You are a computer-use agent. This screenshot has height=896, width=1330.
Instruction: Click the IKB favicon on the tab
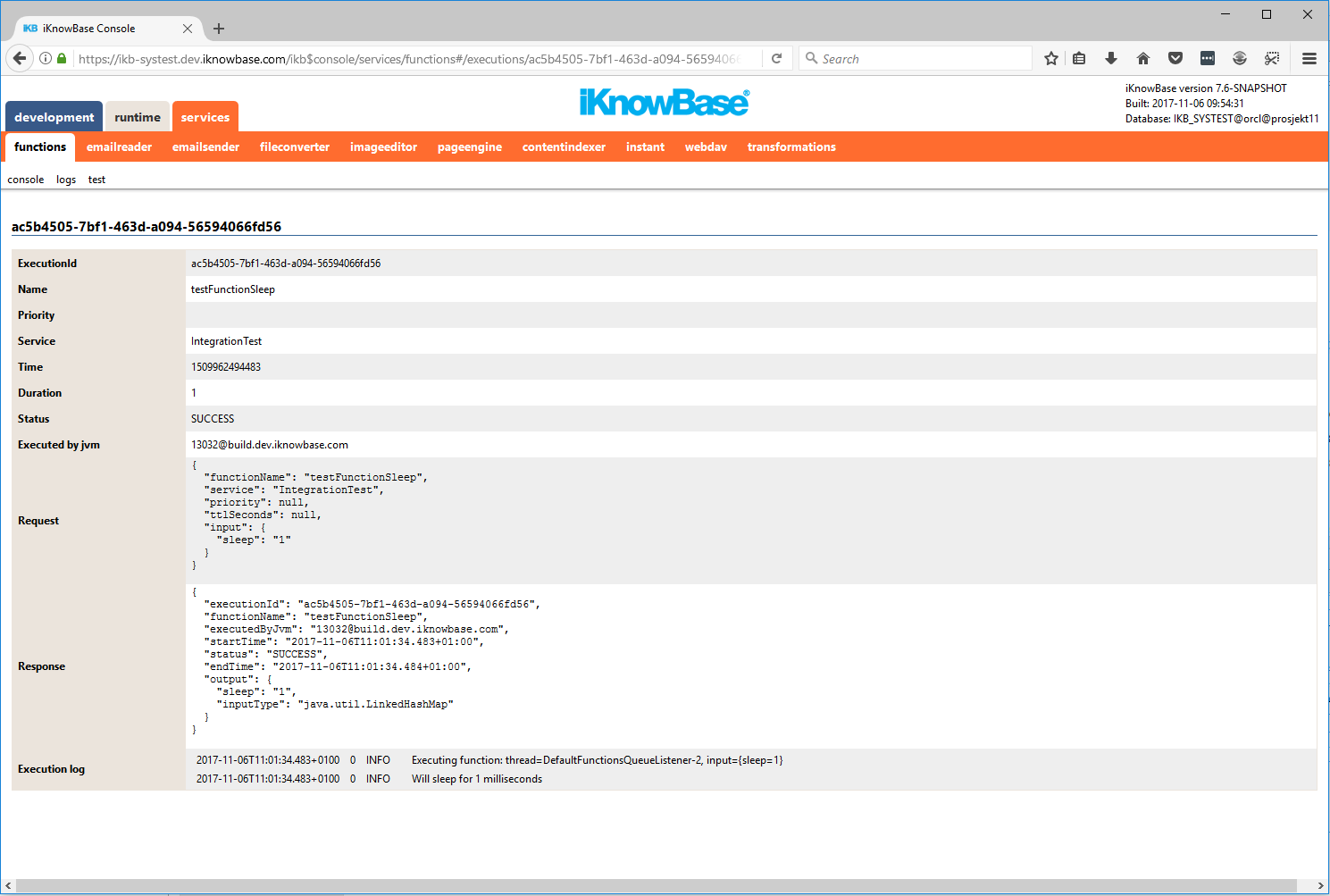[x=30, y=29]
